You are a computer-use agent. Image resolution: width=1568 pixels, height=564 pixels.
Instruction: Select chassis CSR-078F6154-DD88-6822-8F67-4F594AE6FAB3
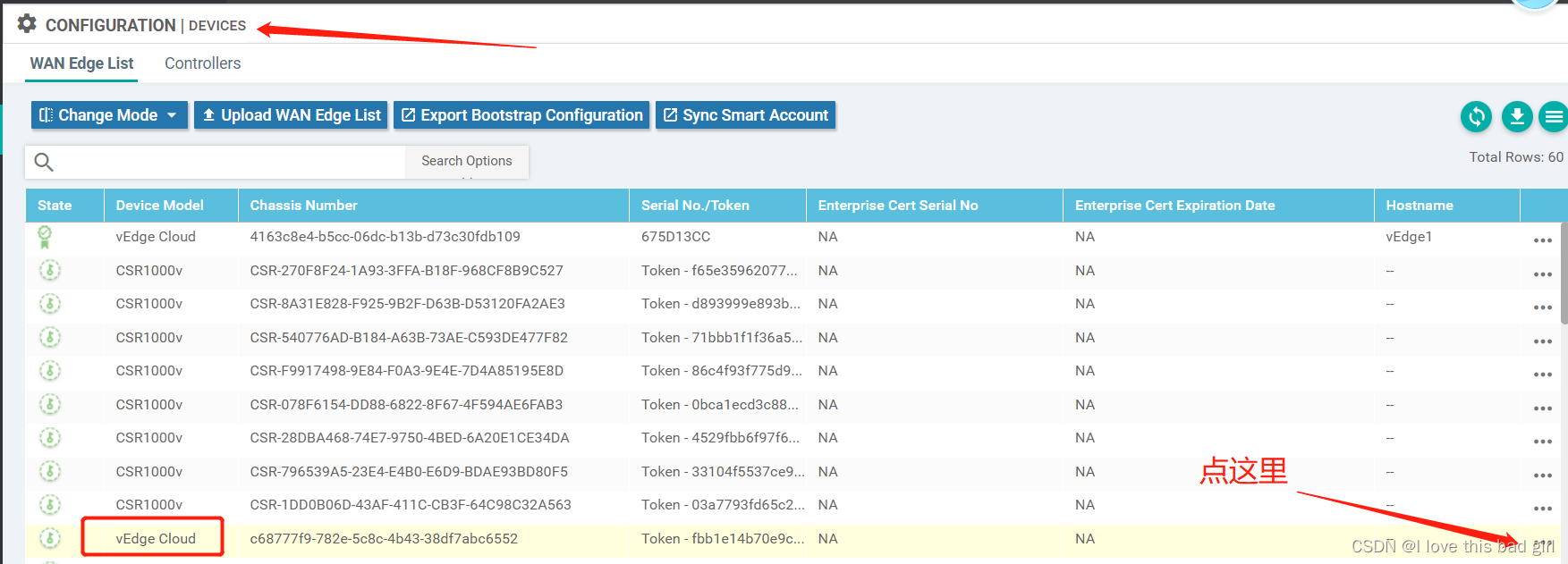tap(406, 404)
